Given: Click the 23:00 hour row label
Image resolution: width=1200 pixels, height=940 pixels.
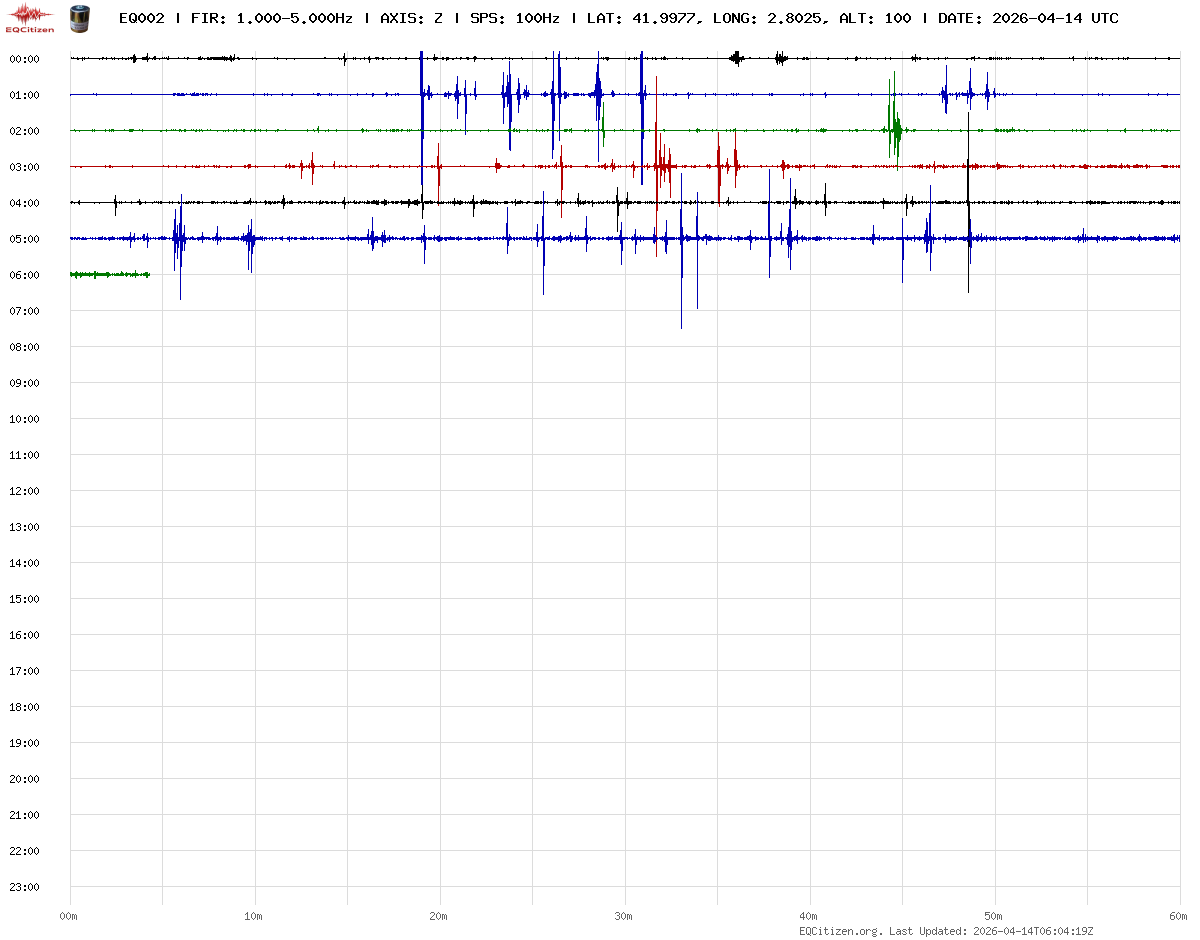Looking at the screenshot, I should tap(24, 887).
